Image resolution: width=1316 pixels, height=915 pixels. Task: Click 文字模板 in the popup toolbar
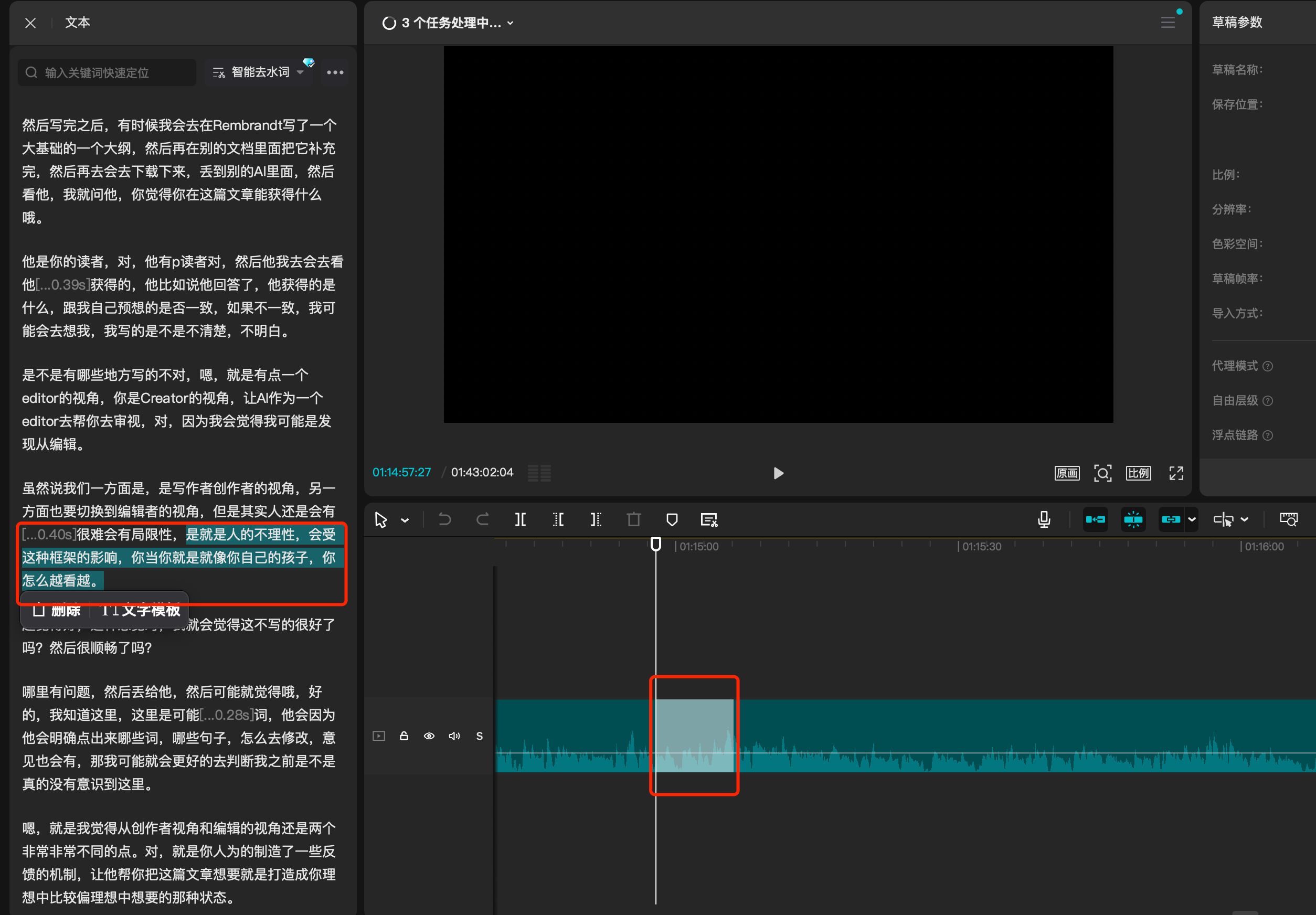141,610
